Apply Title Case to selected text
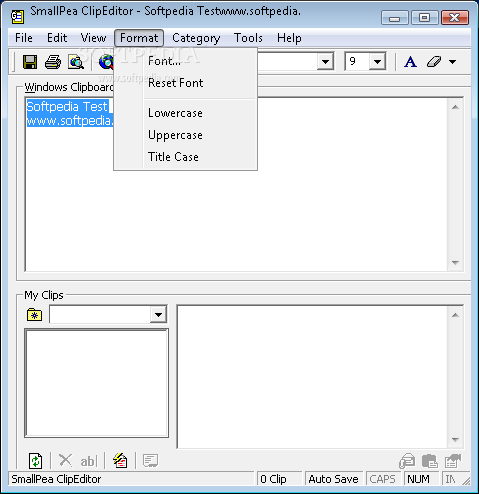Image resolution: width=479 pixels, height=494 pixels. (186, 157)
